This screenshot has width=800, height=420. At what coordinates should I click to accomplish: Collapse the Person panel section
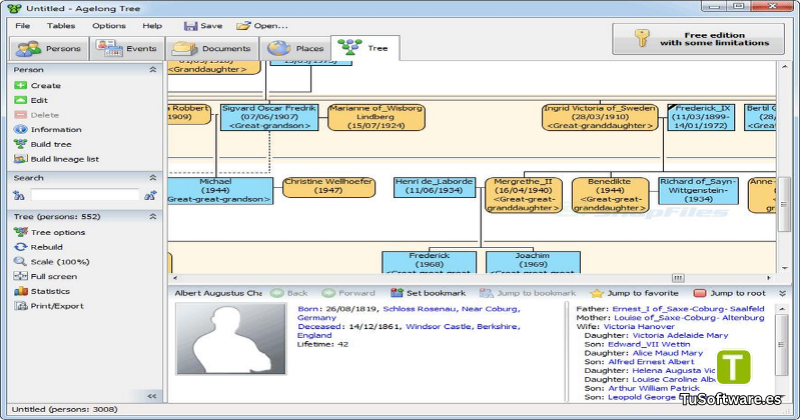pyautogui.click(x=153, y=69)
